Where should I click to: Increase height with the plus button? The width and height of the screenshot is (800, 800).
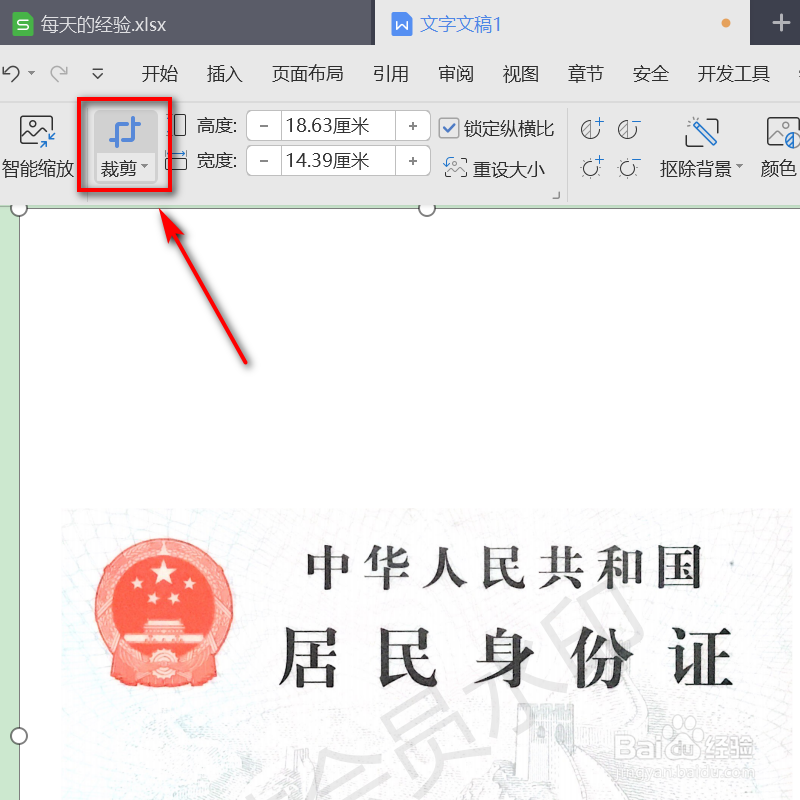click(x=413, y=126)
